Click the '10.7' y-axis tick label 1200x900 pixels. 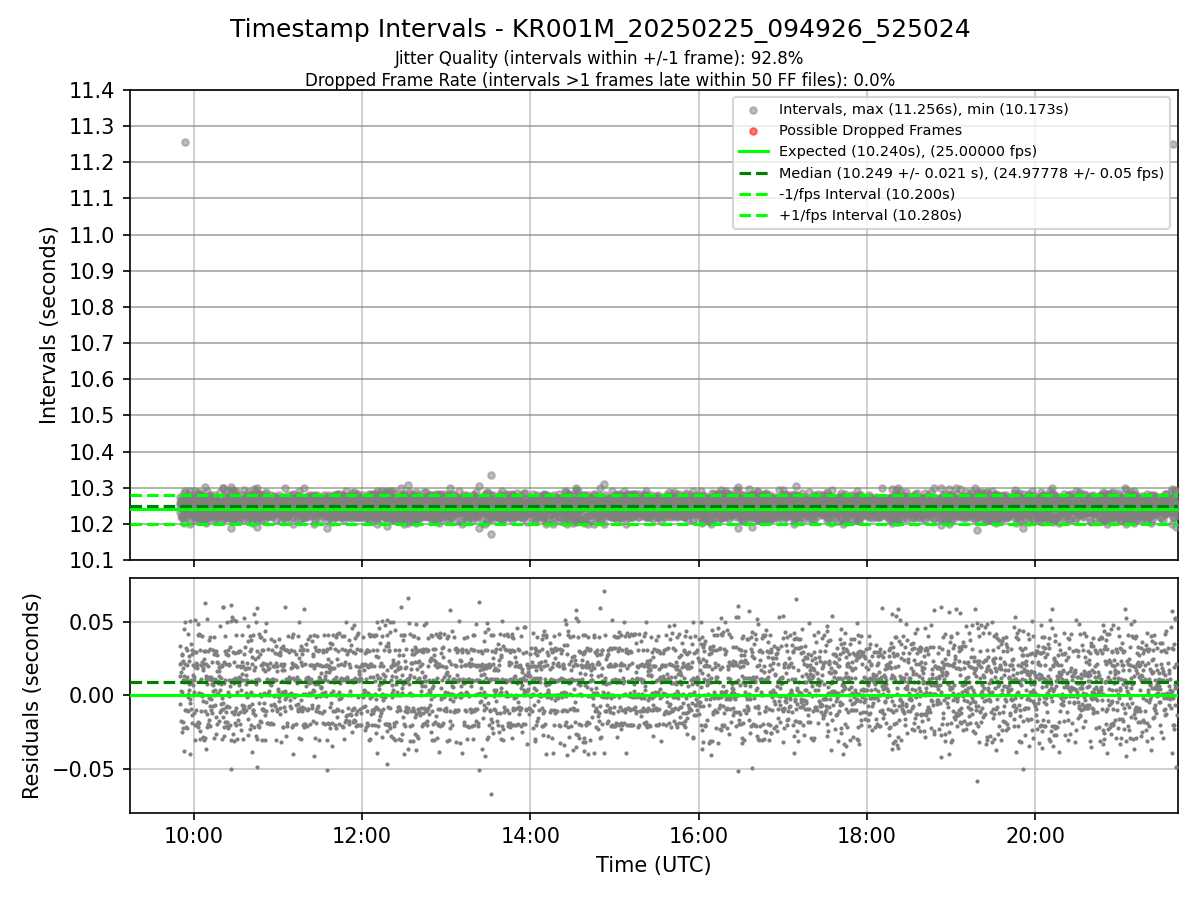click(x=91, y=343)
